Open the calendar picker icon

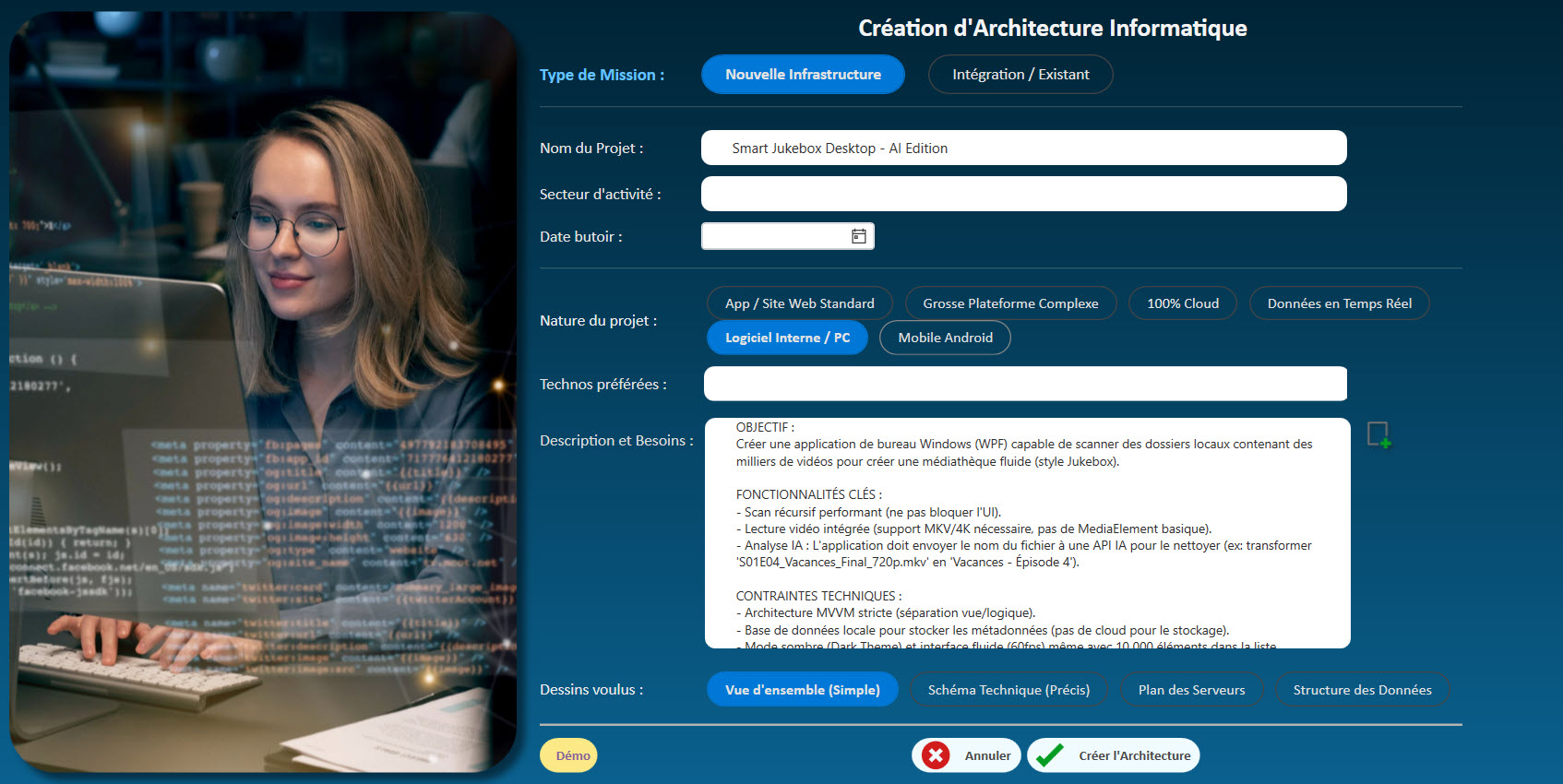coord(858,236)
